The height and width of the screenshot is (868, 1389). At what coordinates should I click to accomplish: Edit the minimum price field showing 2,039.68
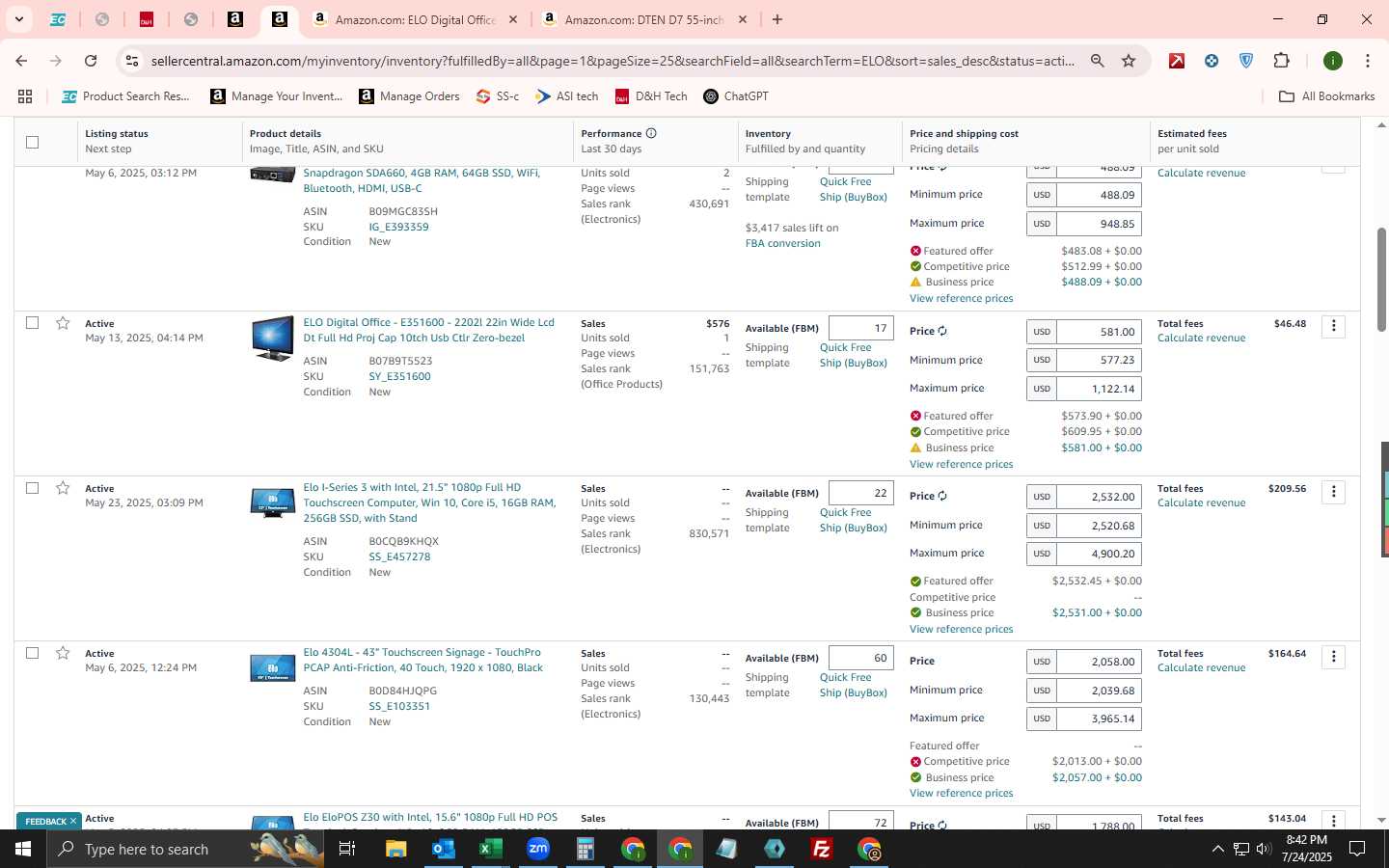coord(1099,691)
